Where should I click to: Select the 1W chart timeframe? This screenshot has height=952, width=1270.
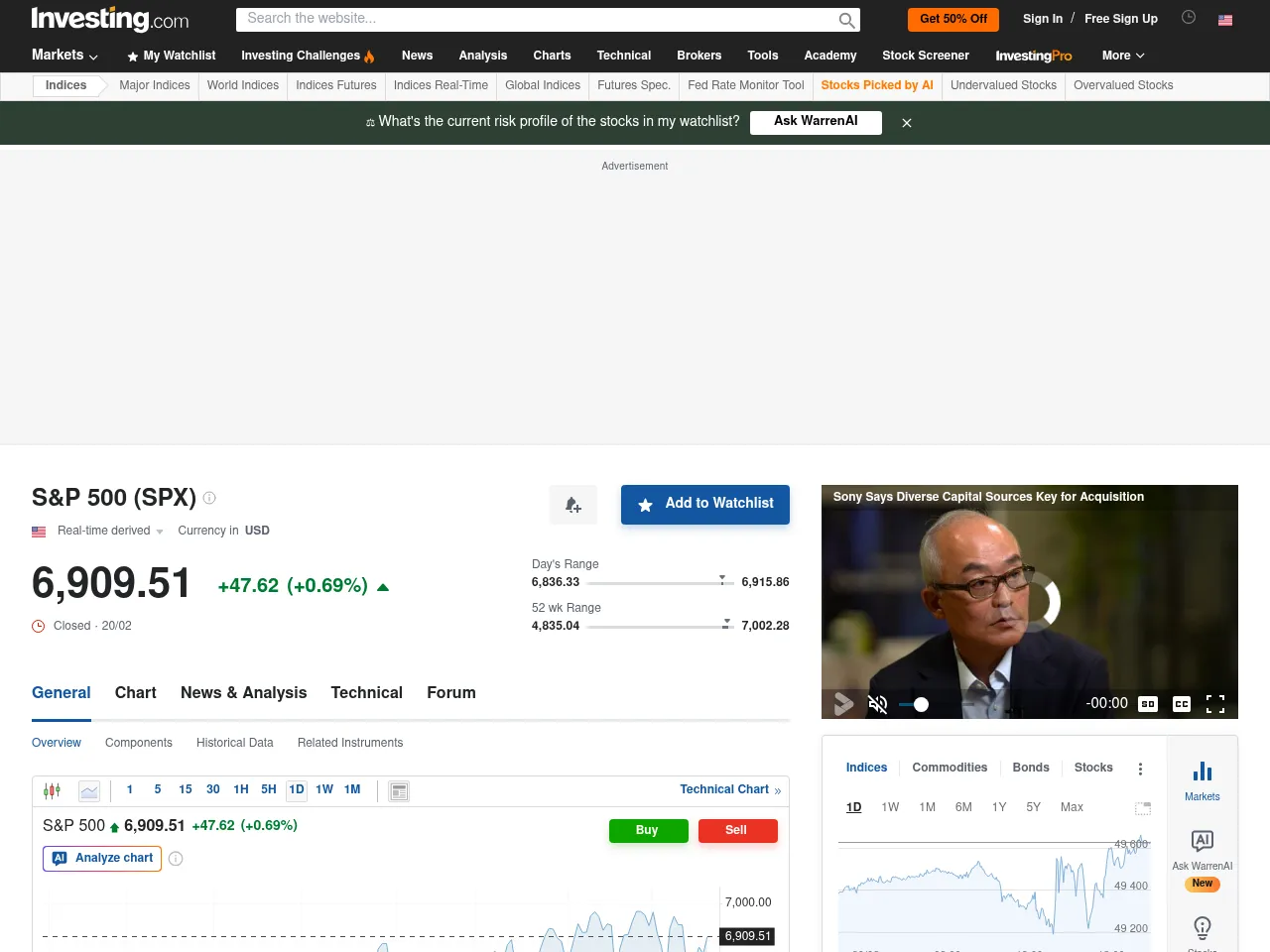click(323, 789)
